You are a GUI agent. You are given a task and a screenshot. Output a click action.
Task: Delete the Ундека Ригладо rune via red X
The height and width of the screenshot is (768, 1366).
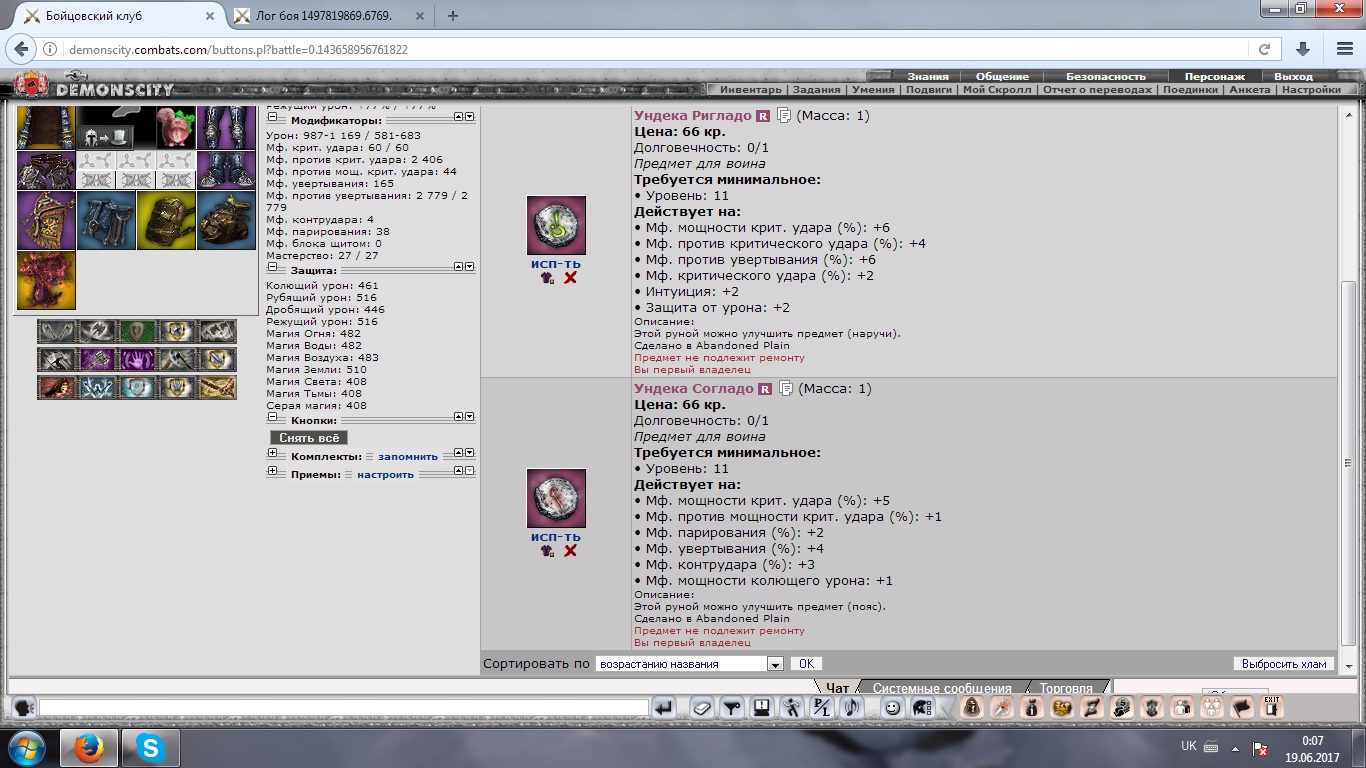570,278
